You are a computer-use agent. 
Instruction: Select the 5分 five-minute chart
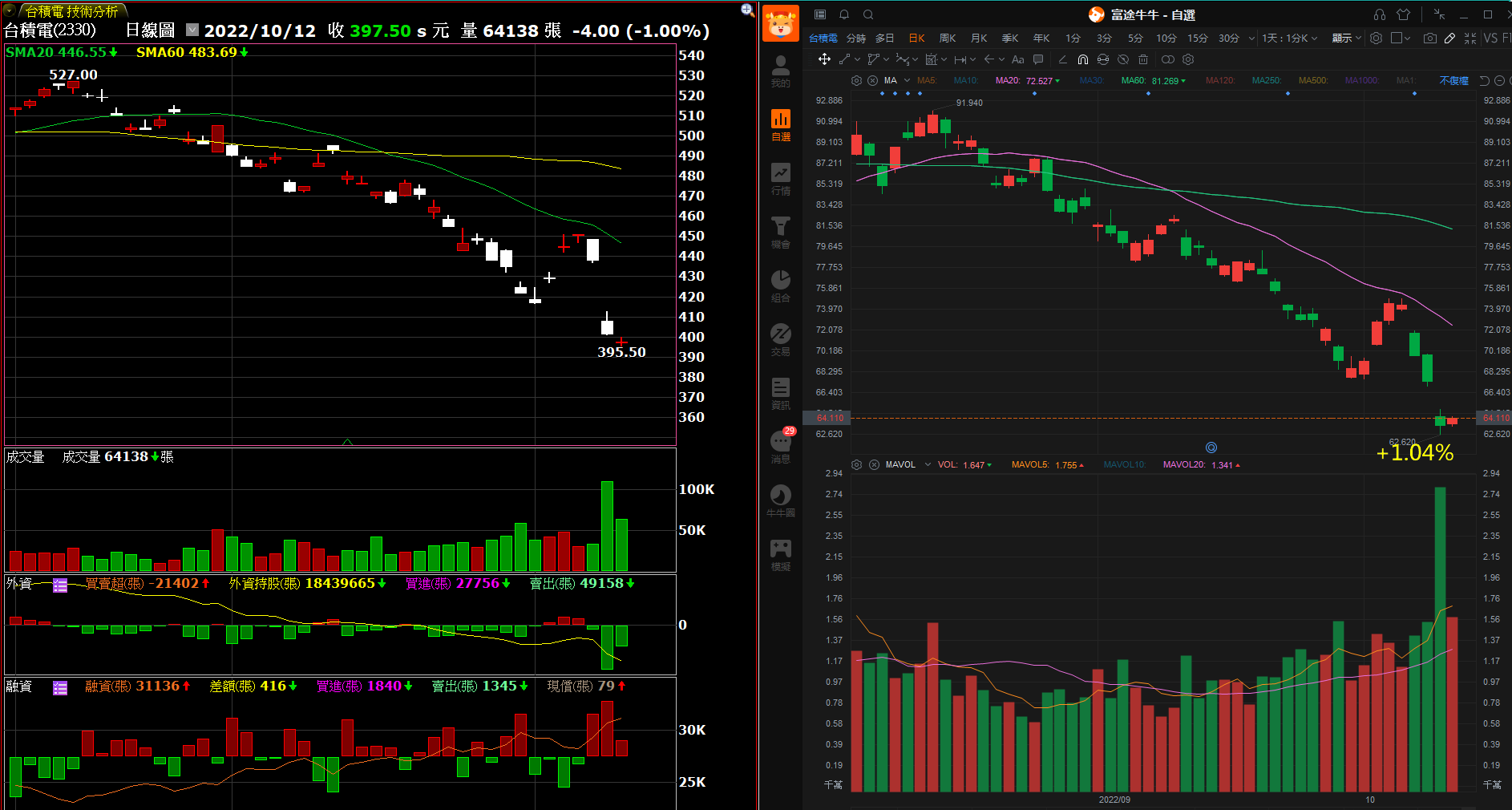pyautogui.click(x=1135, y=38)
